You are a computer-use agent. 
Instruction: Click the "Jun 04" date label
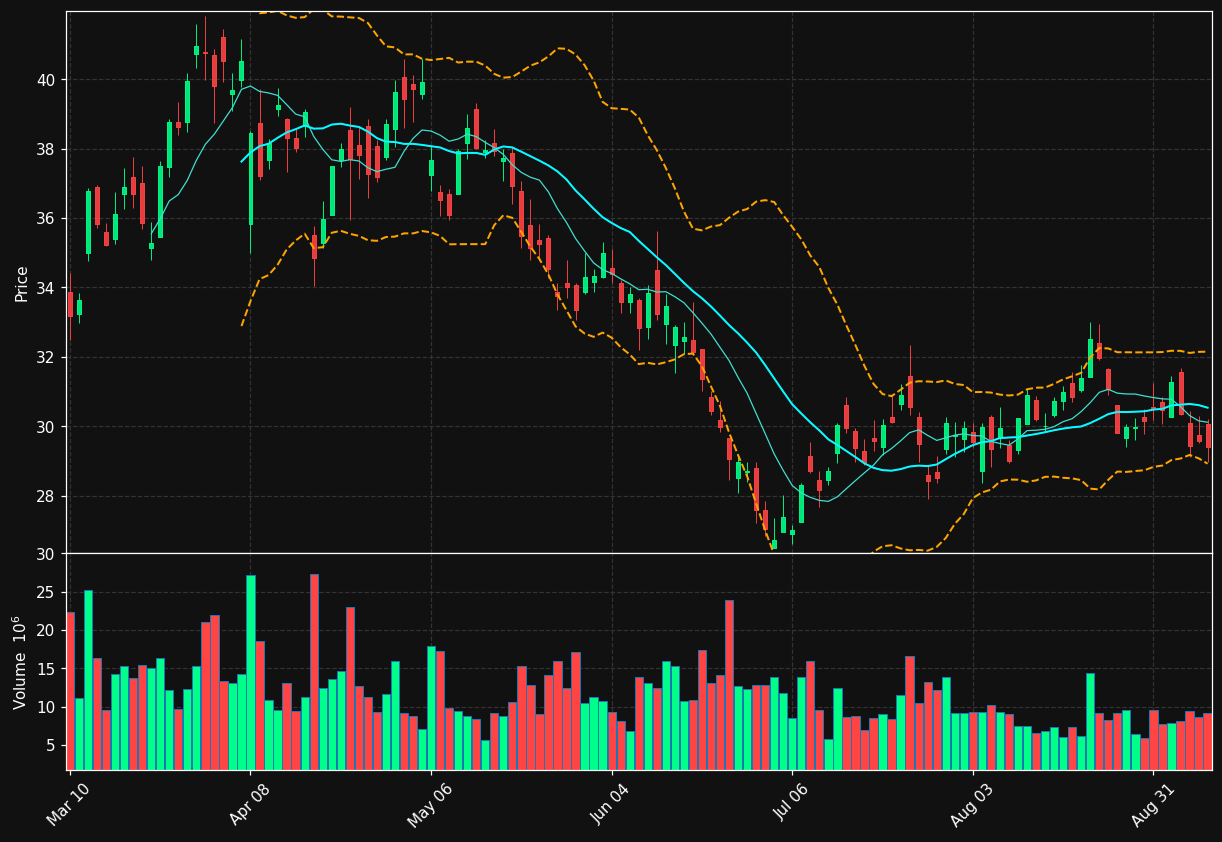click(611, 804)
